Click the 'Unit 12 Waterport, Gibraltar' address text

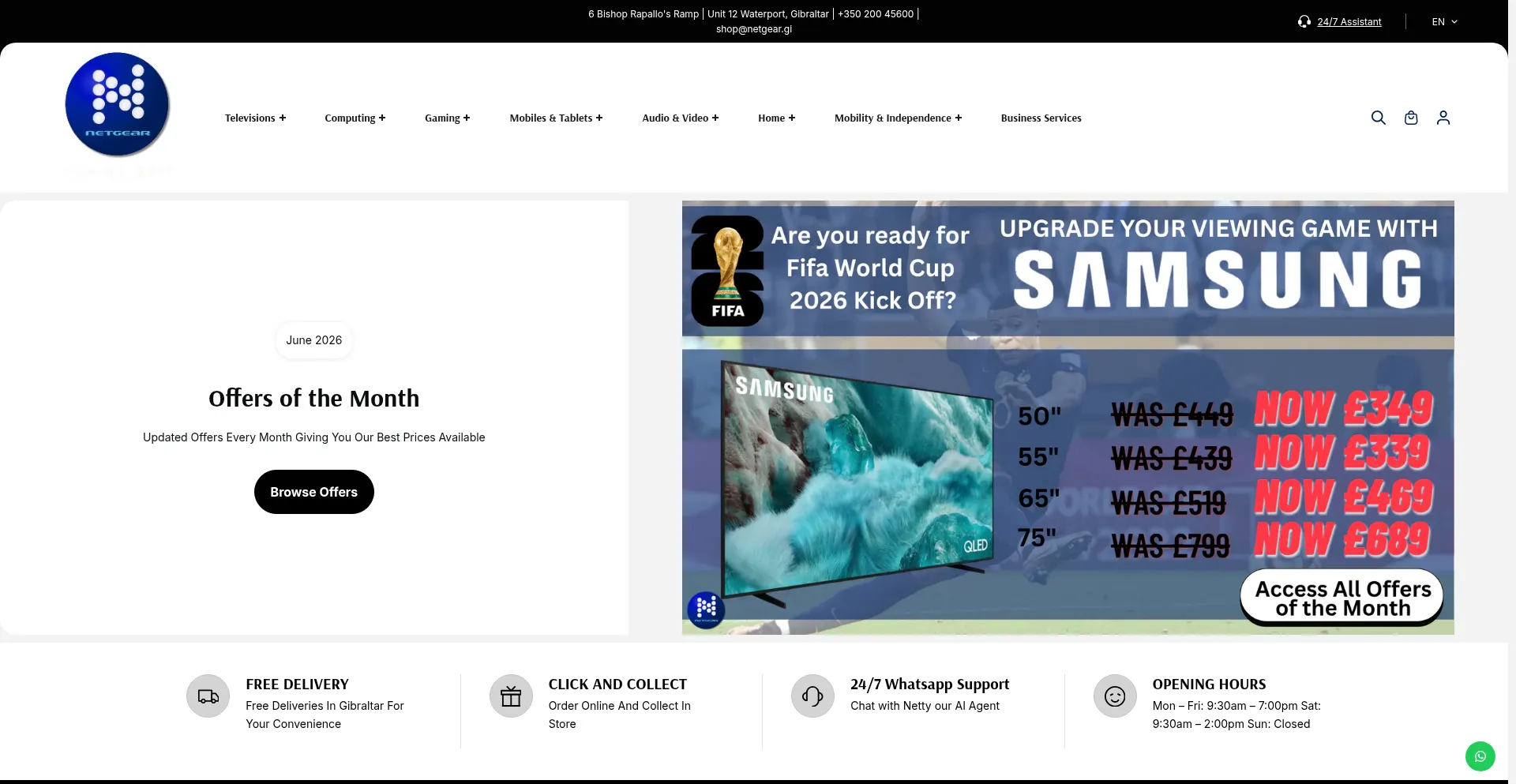768,14
